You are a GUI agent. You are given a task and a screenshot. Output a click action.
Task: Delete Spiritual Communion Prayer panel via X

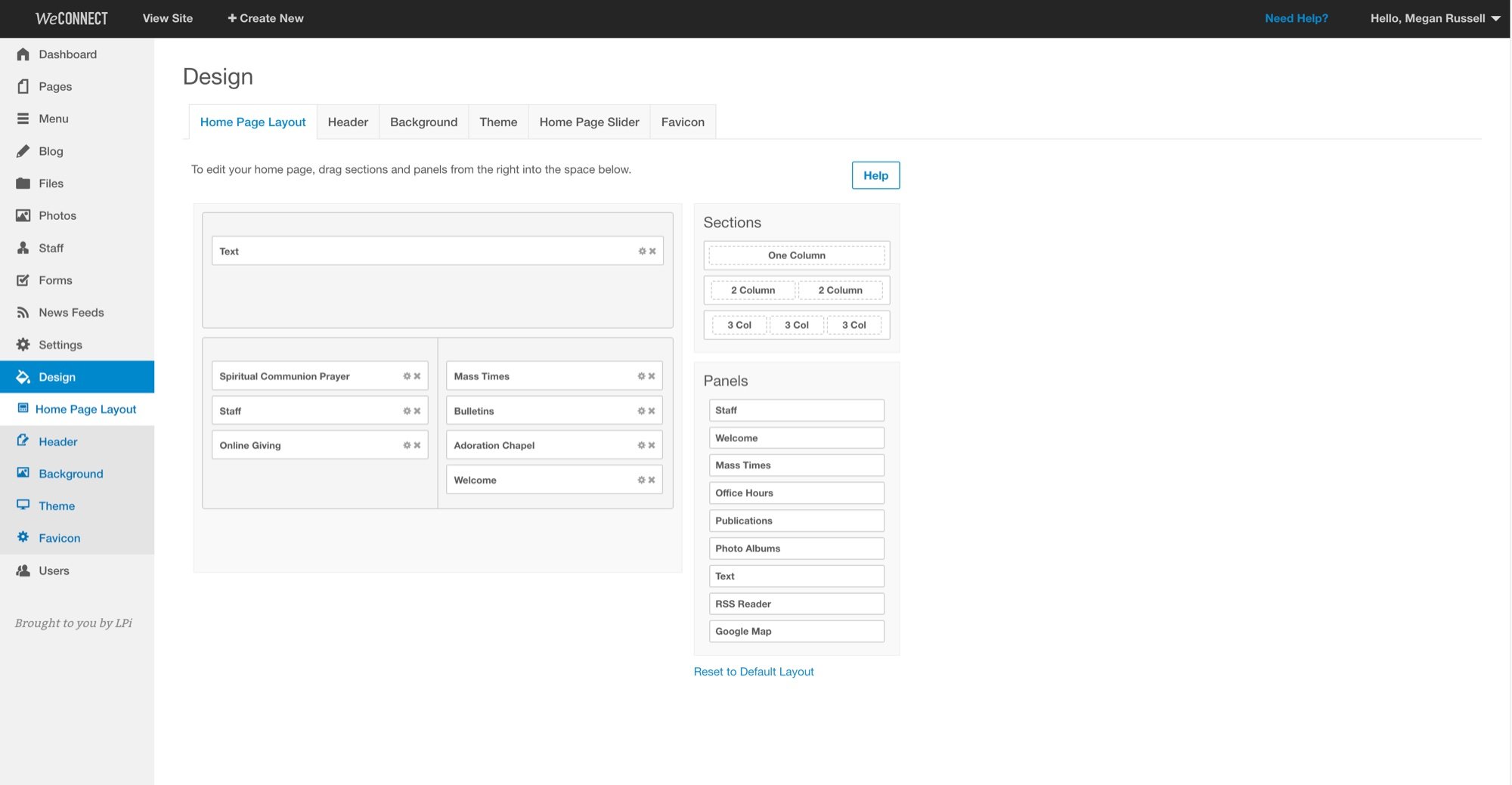coord(417,376)
